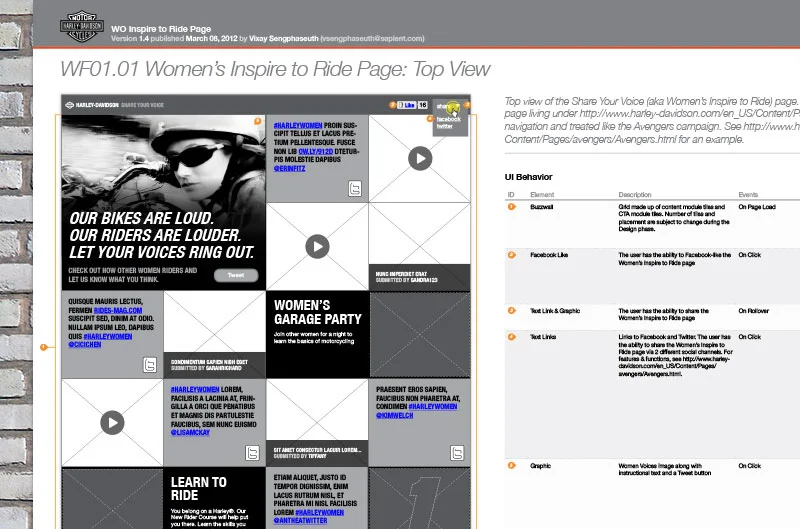
Task: Click Twitter icon in the @CICICHEN tweet tile
Action: tap(149, 365)
